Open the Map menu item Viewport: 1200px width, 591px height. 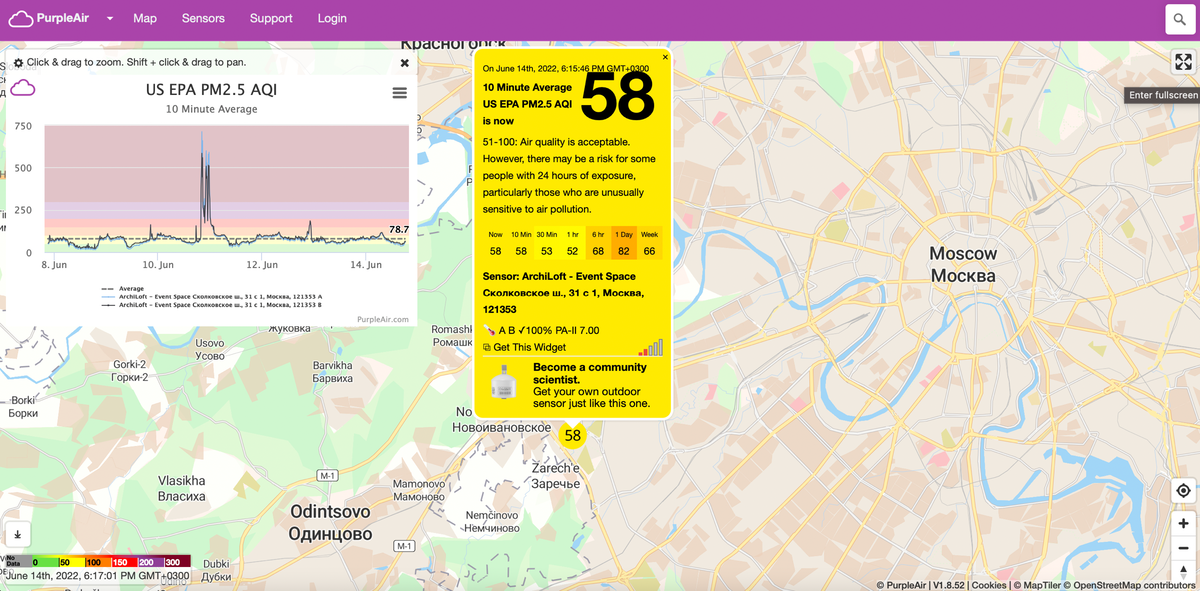click(145, 18)
